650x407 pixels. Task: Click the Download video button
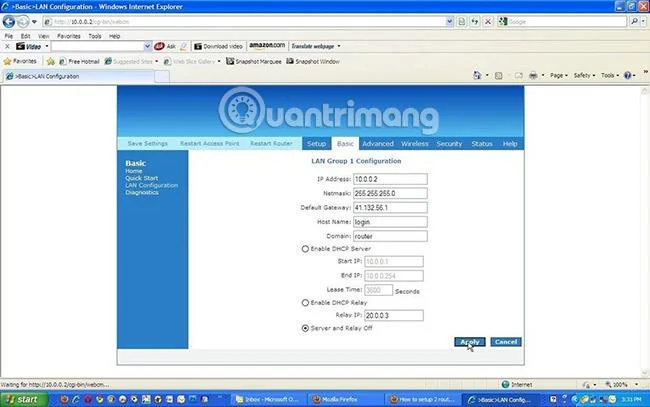[218, 46]
